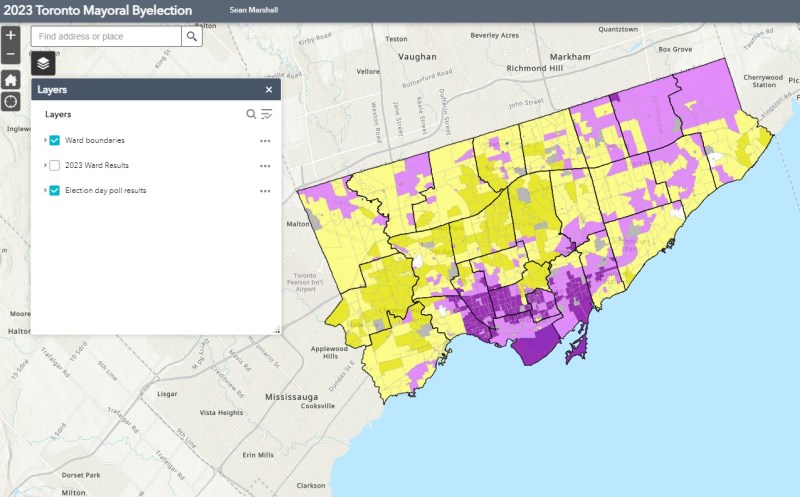Screen dimensions: 800x497
Task: Click the address search magnifier button
Action: (192, 36)
